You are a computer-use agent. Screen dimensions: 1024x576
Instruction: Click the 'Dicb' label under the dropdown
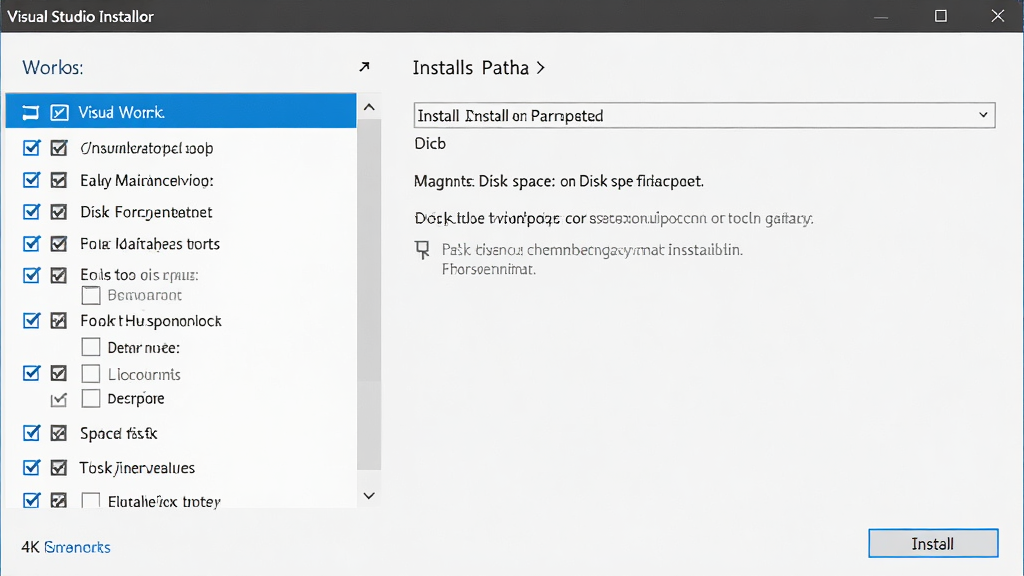tap(430, 144)
